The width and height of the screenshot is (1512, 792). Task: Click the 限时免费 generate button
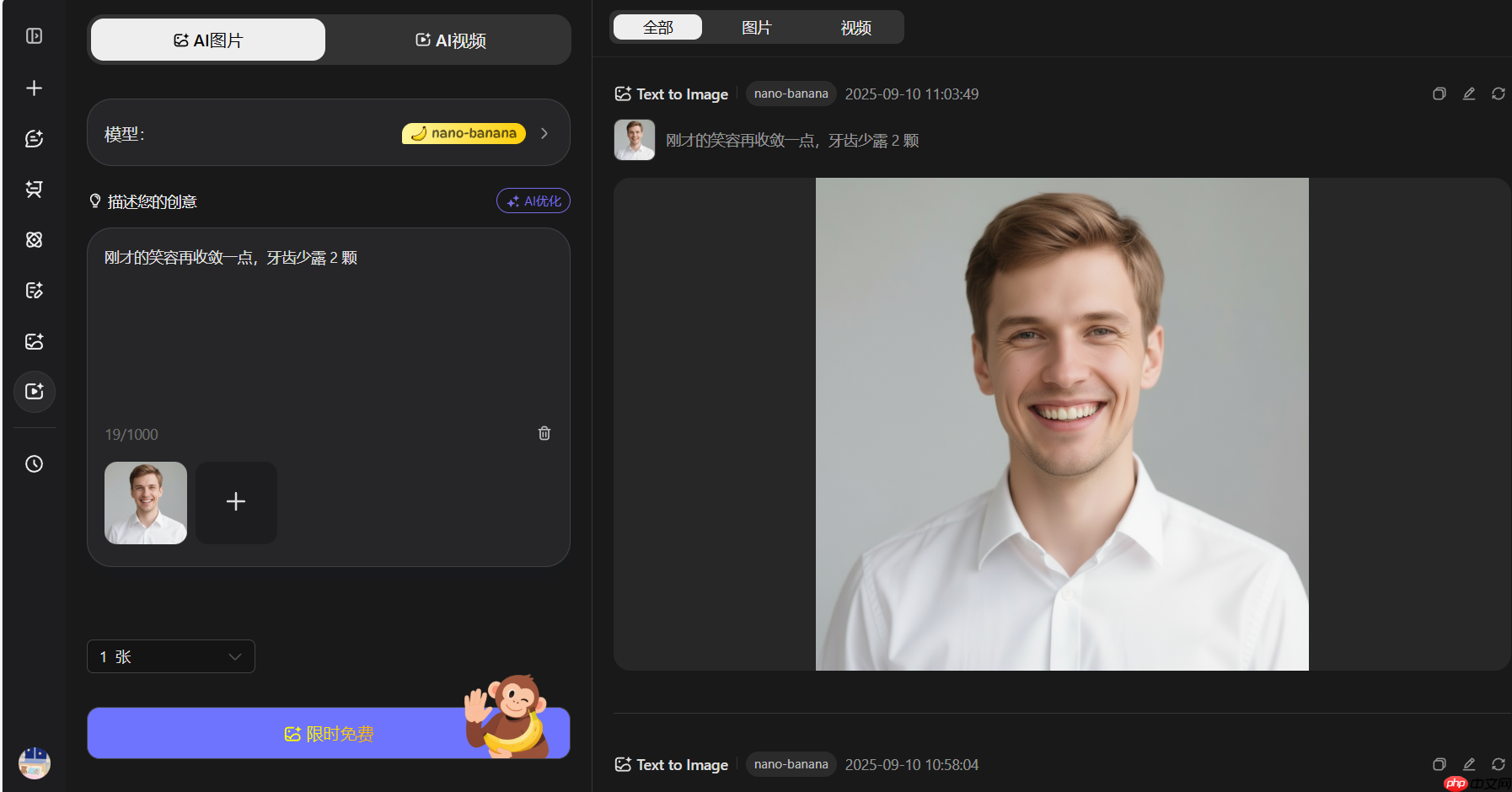[x=328, y=734]
